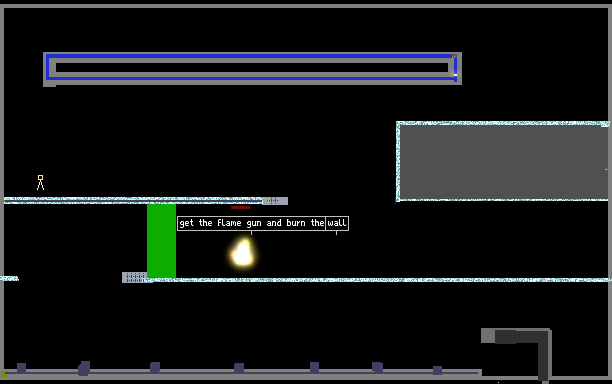Click the small dark red bar
Screen dimensions: 612x384
tap(240, 207)
